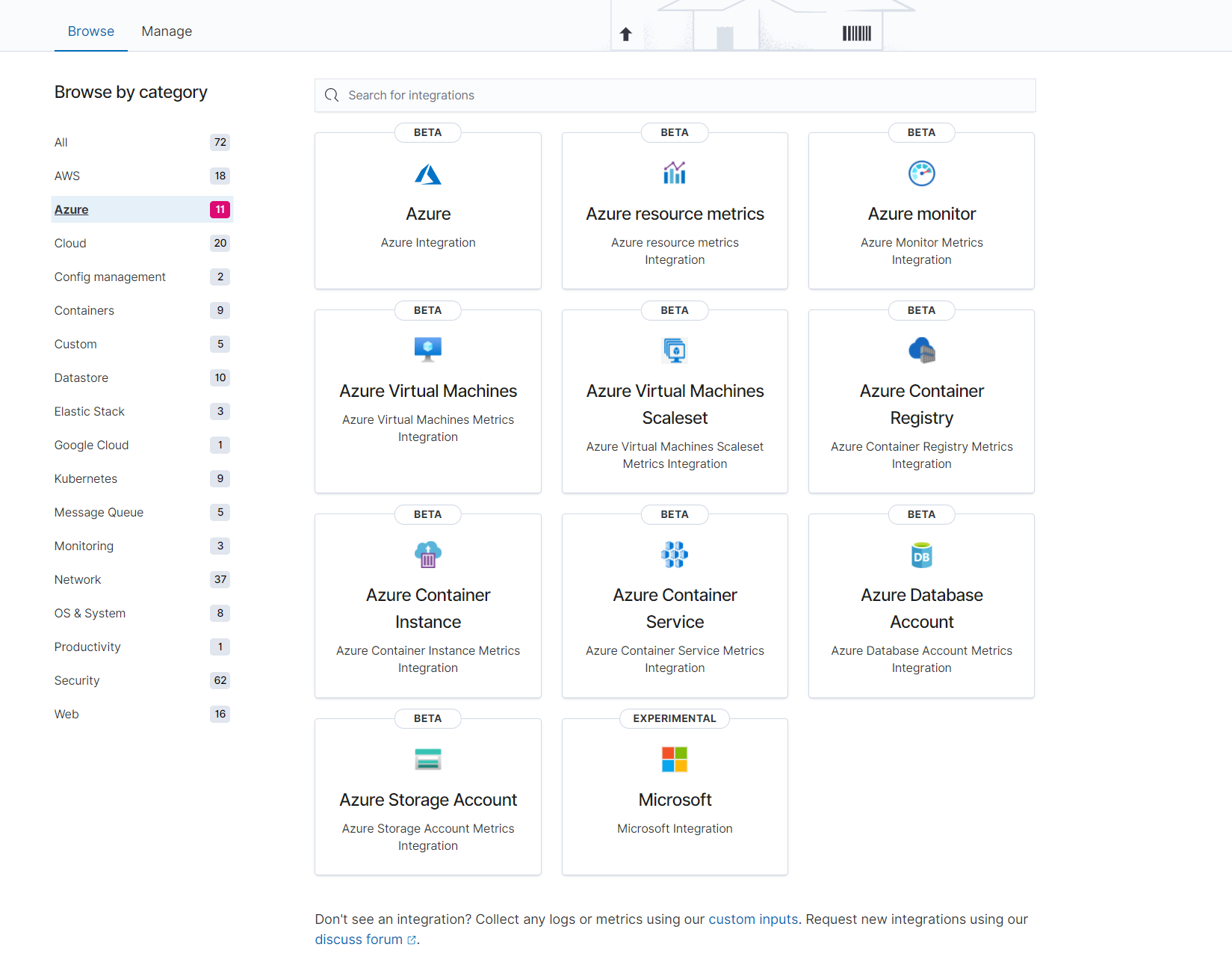Click the Azure monitor gauge icon
The width and height of the screenshot is (1232, 962).
click(922, 173)
